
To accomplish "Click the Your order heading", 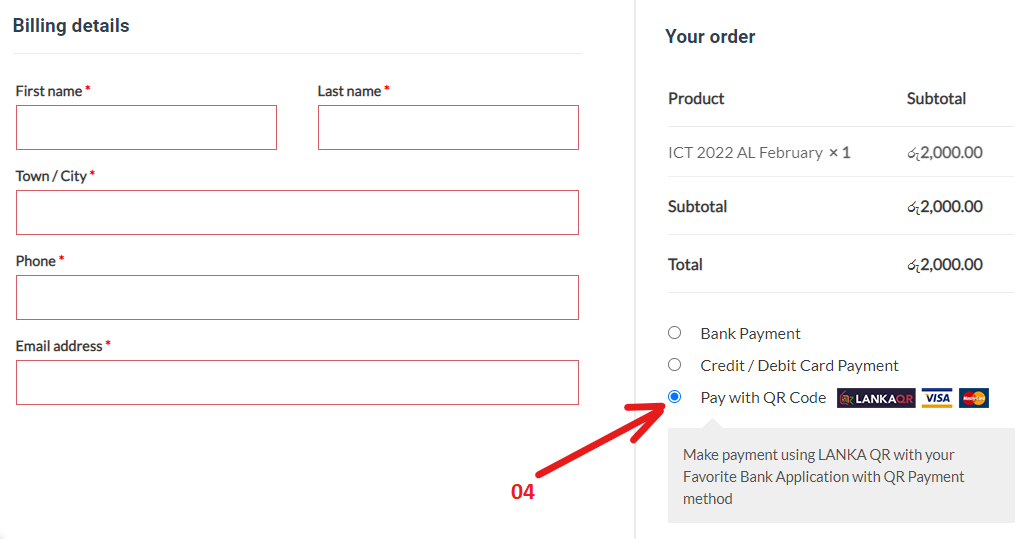I will coord(710,37).
